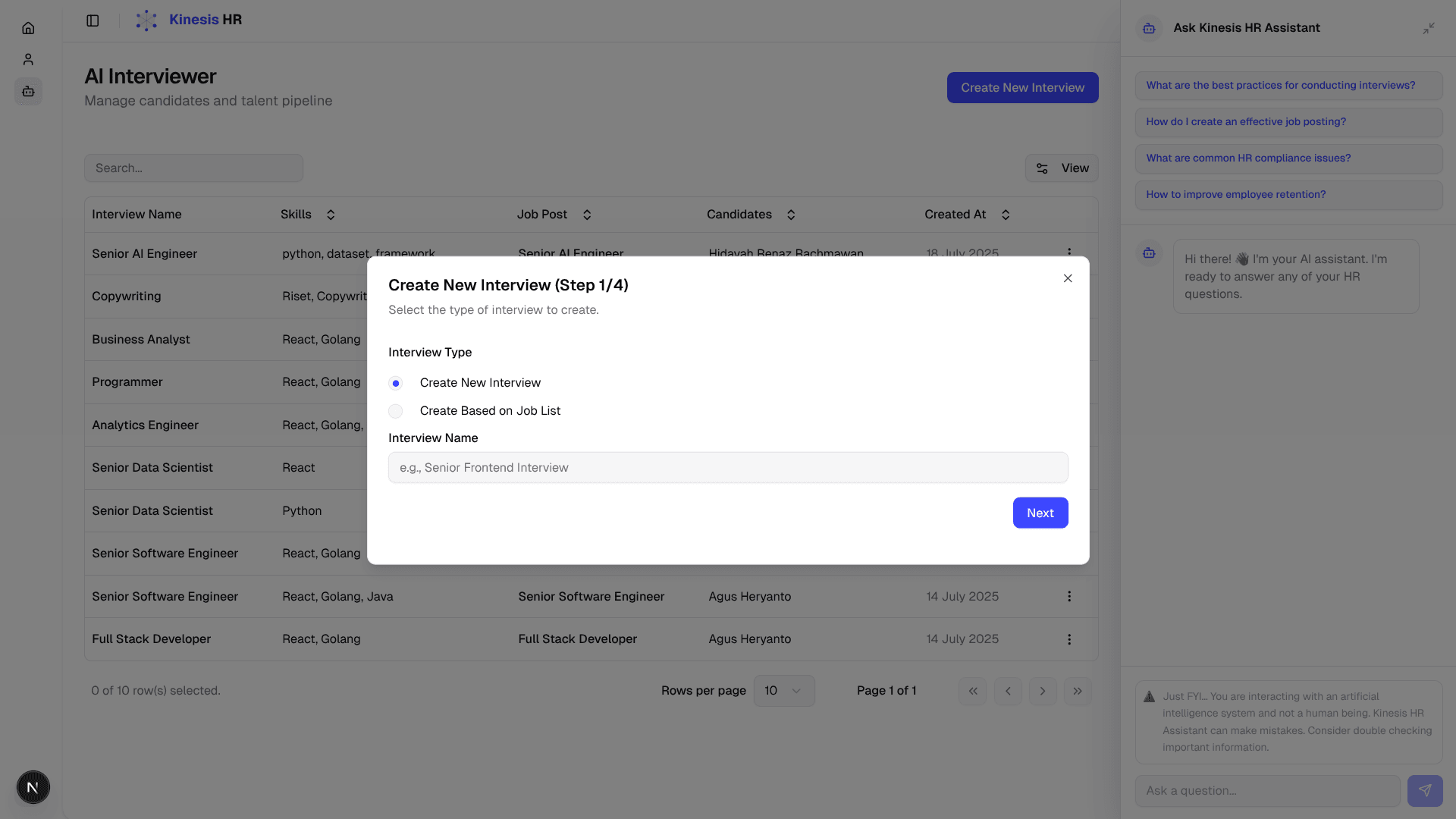Image resolution: width=1456 pixels, height=819 pixels.
Task: Click Create New Interview button
Action: click(x=1021, y=87)
